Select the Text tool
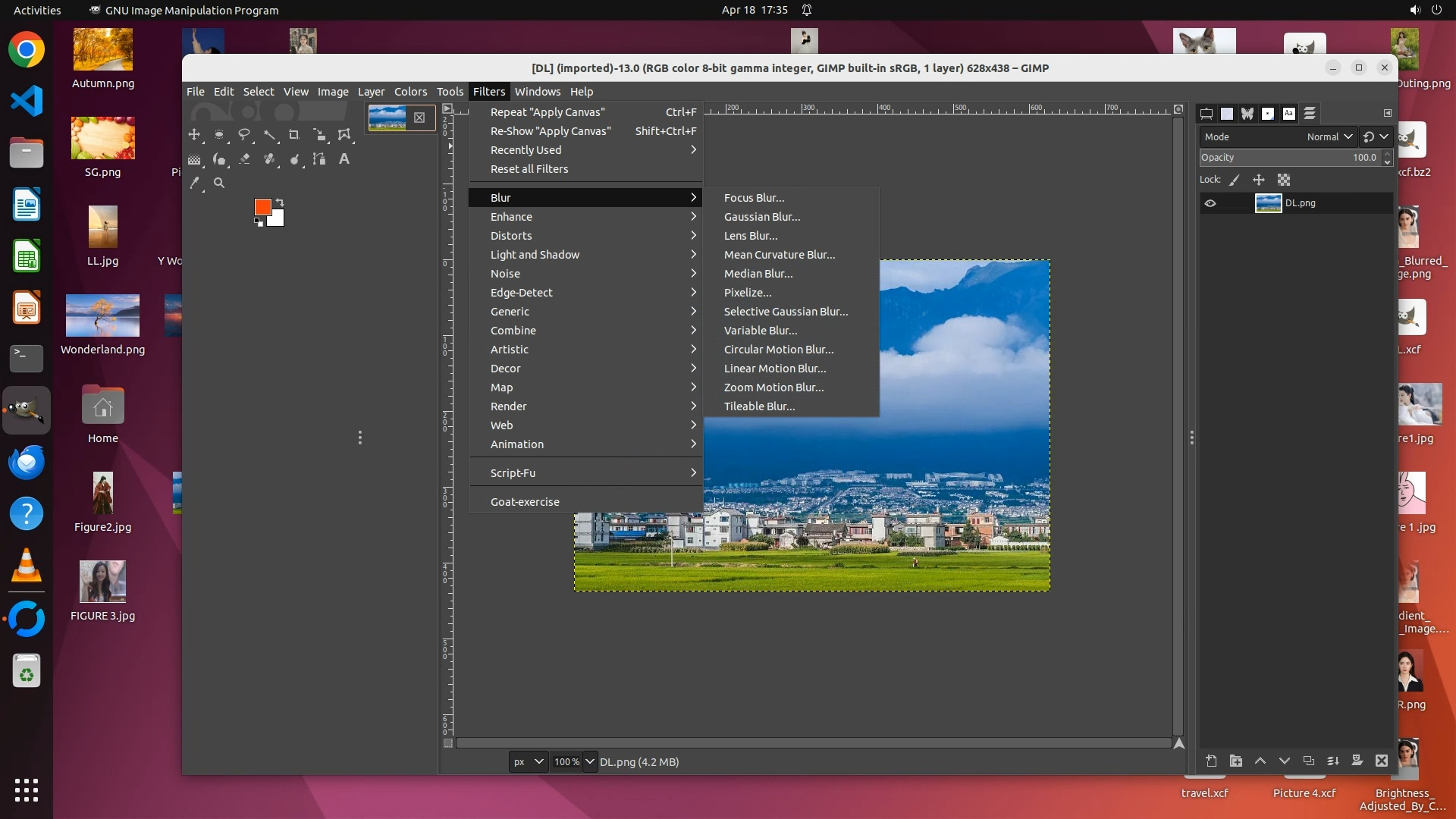 coord(344,159)
